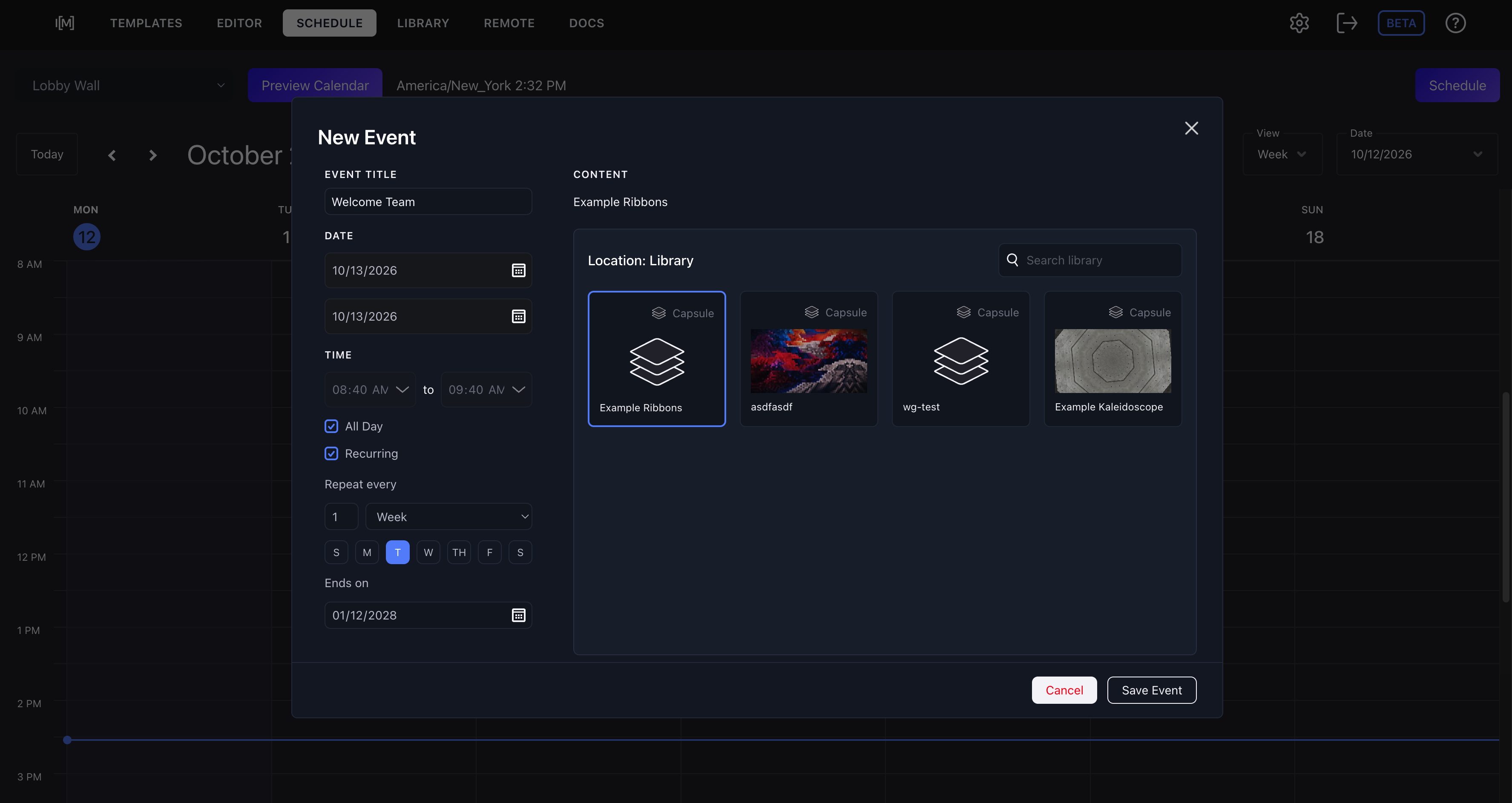Toggle Sunday repeat day button

336,553
